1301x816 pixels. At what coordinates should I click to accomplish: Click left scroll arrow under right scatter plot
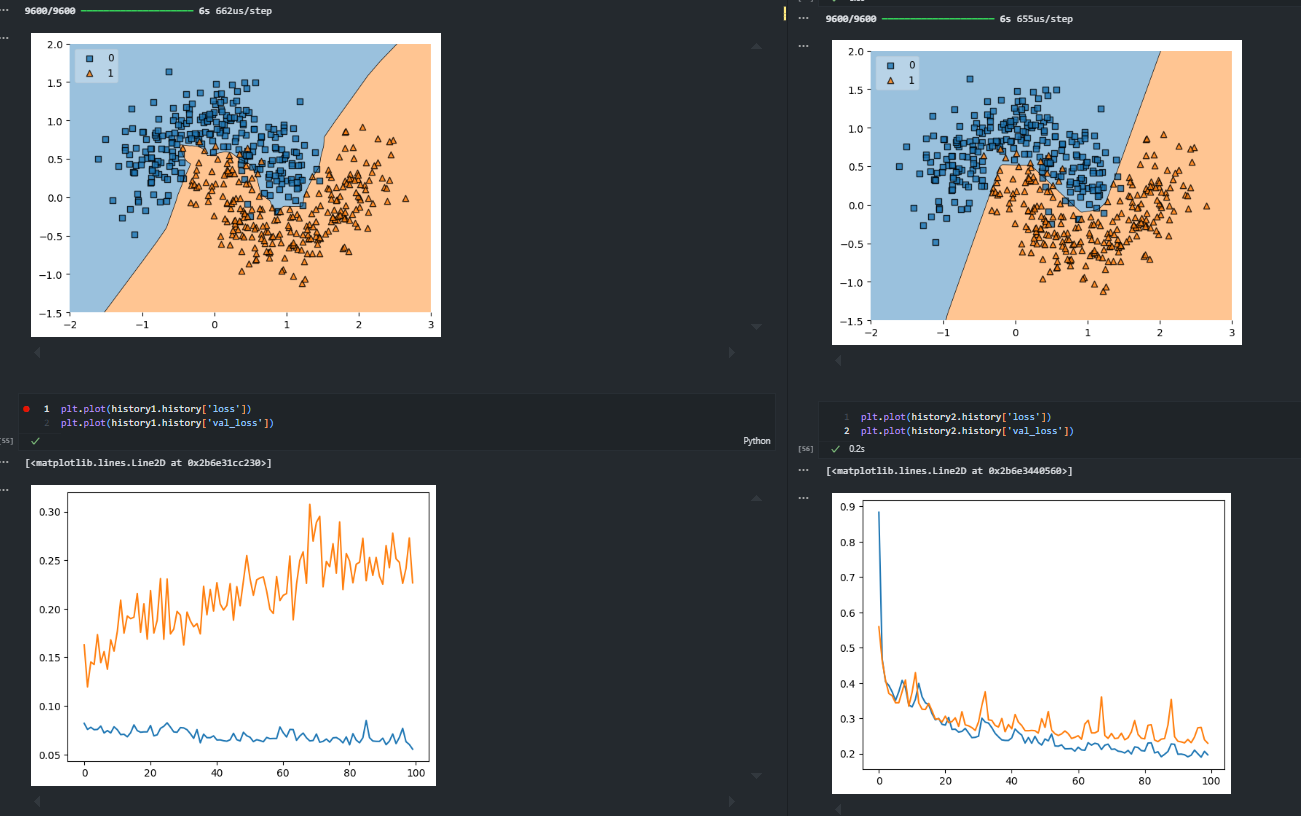(838, 360)
